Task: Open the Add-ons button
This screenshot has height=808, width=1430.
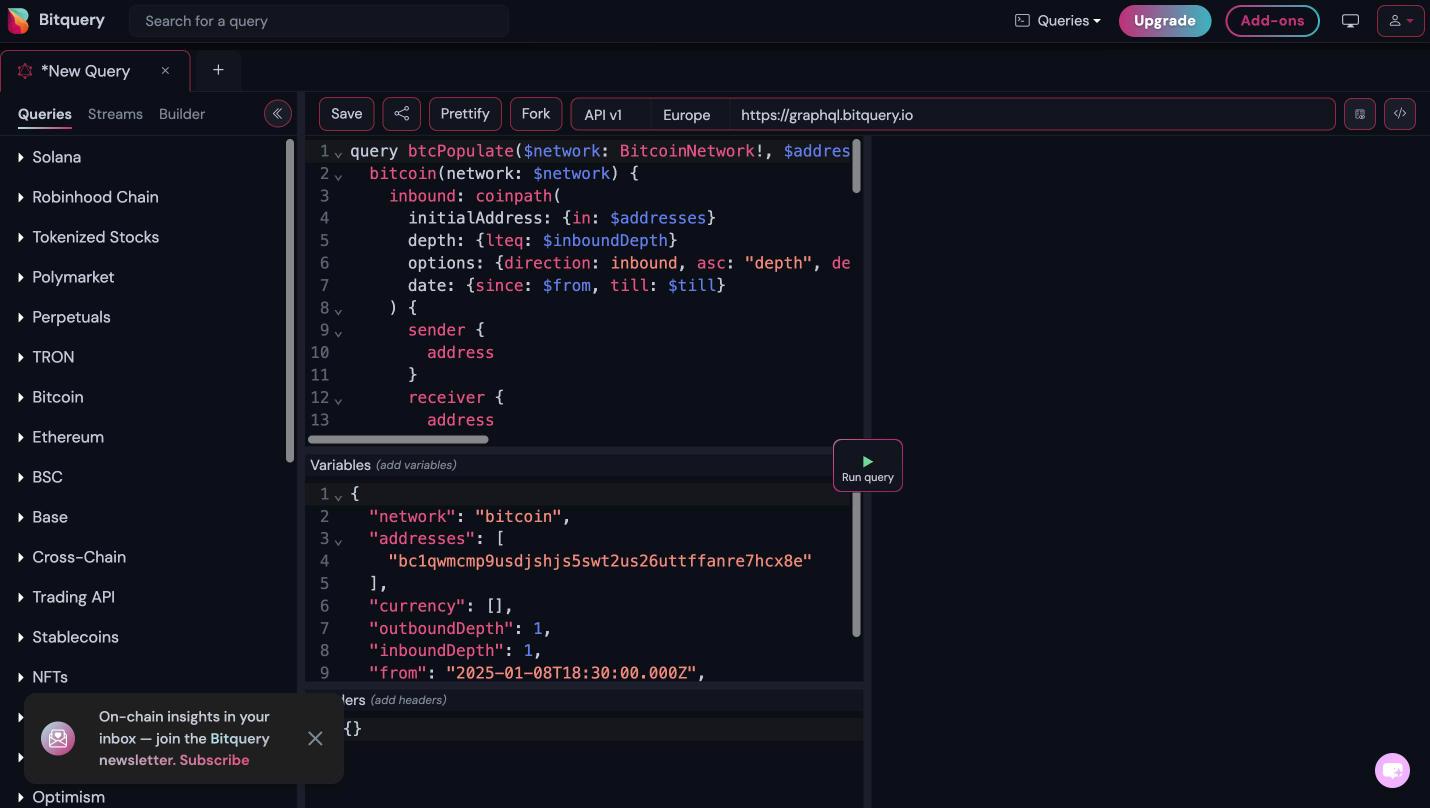Action: click(x=1272, y=21)
